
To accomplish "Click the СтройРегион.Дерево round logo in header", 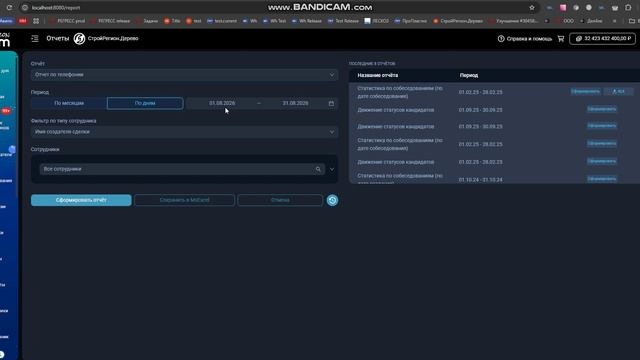I will 79,38.
